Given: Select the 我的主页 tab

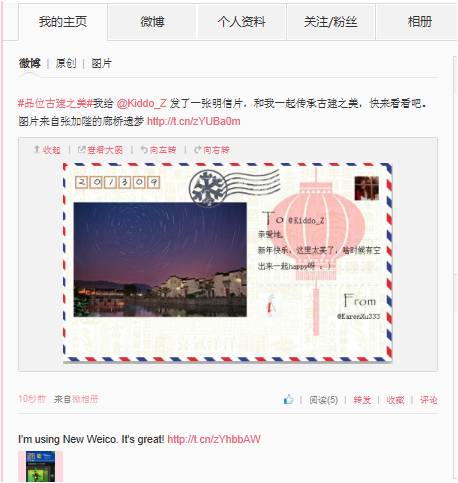Looking at the screenshot, I should click(x=63, y=22).
